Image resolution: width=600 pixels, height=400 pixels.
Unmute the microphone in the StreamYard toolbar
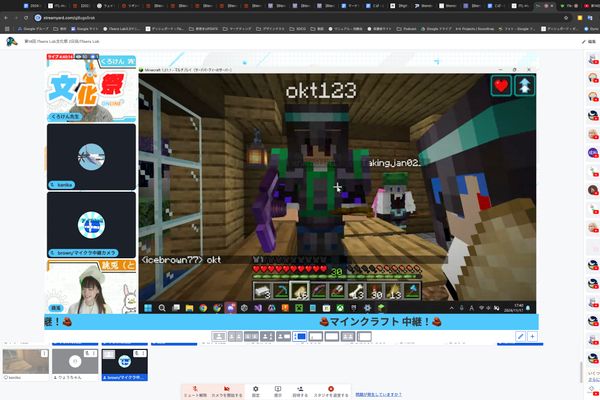195,391
